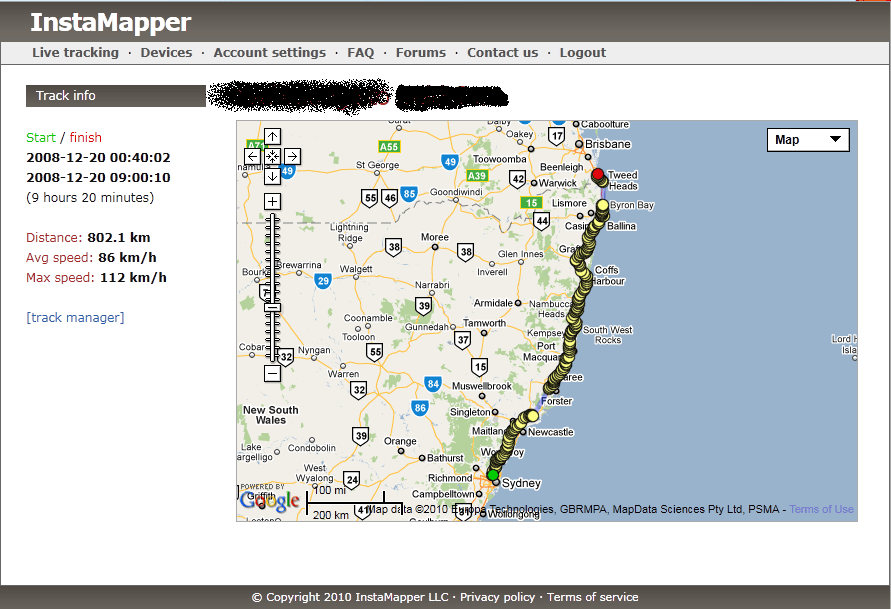Screen dimensions: 891x609
Task: Click route shield 37 near Tamworth
Action: click(463, 340)
